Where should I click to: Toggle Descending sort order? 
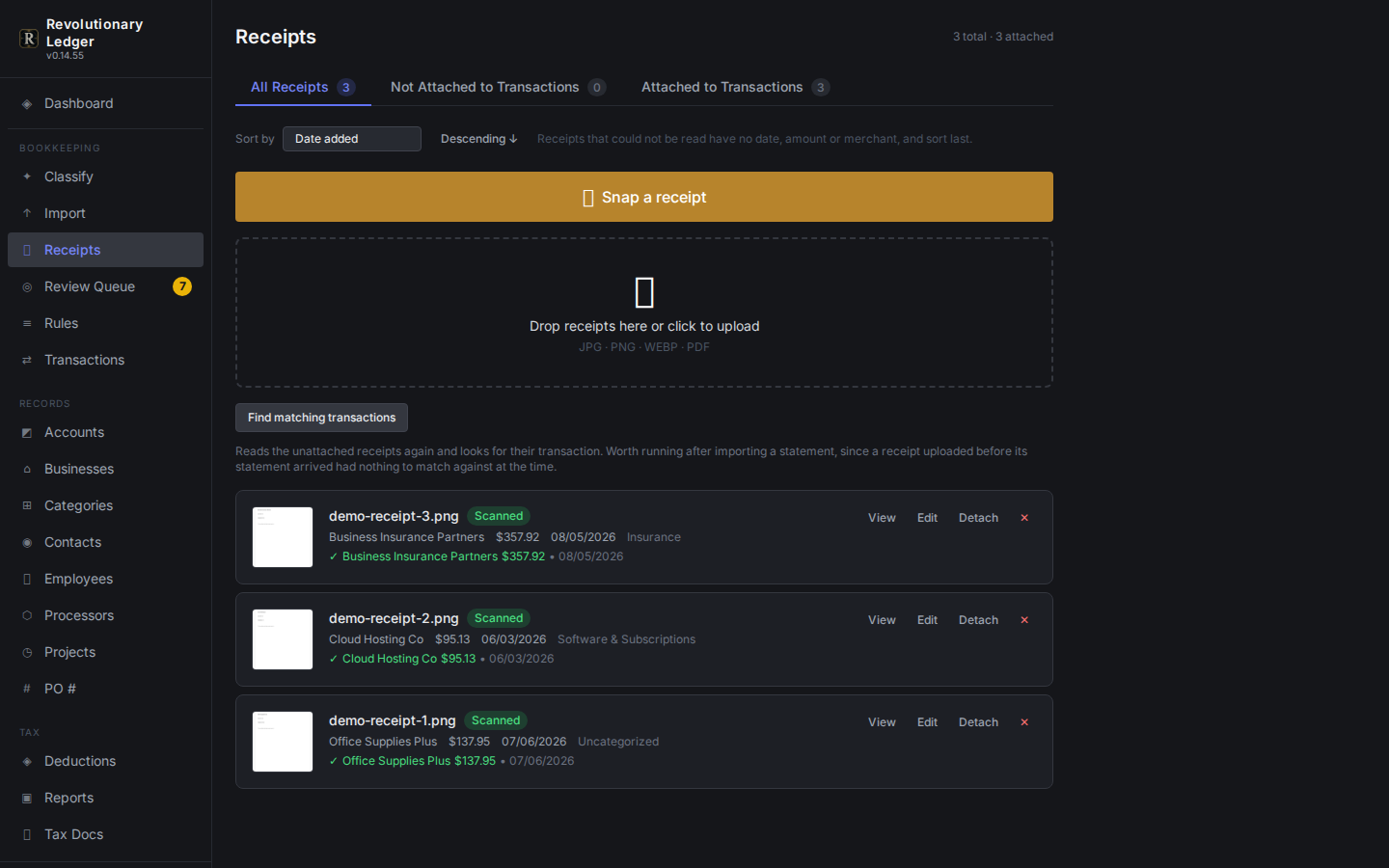(x=479, y=139)
